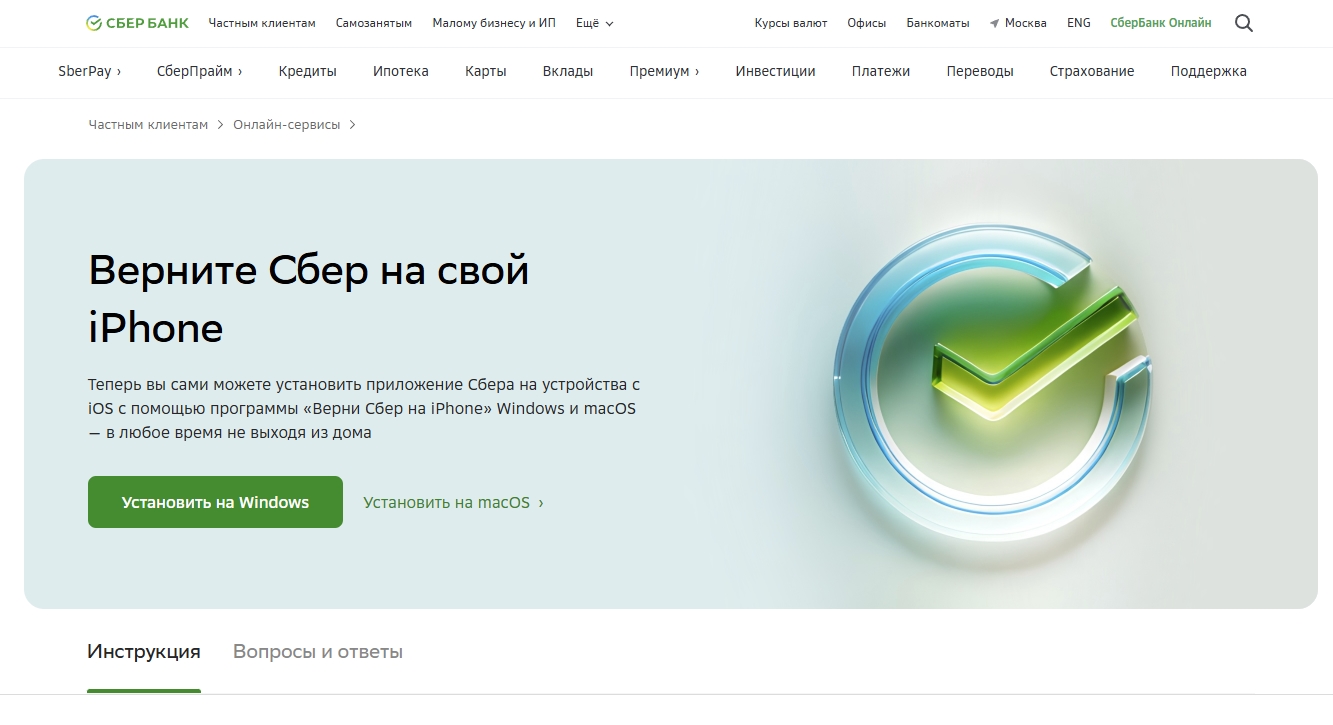Click the Онлайн-сервисы breadcrumb

click(287, 125)
